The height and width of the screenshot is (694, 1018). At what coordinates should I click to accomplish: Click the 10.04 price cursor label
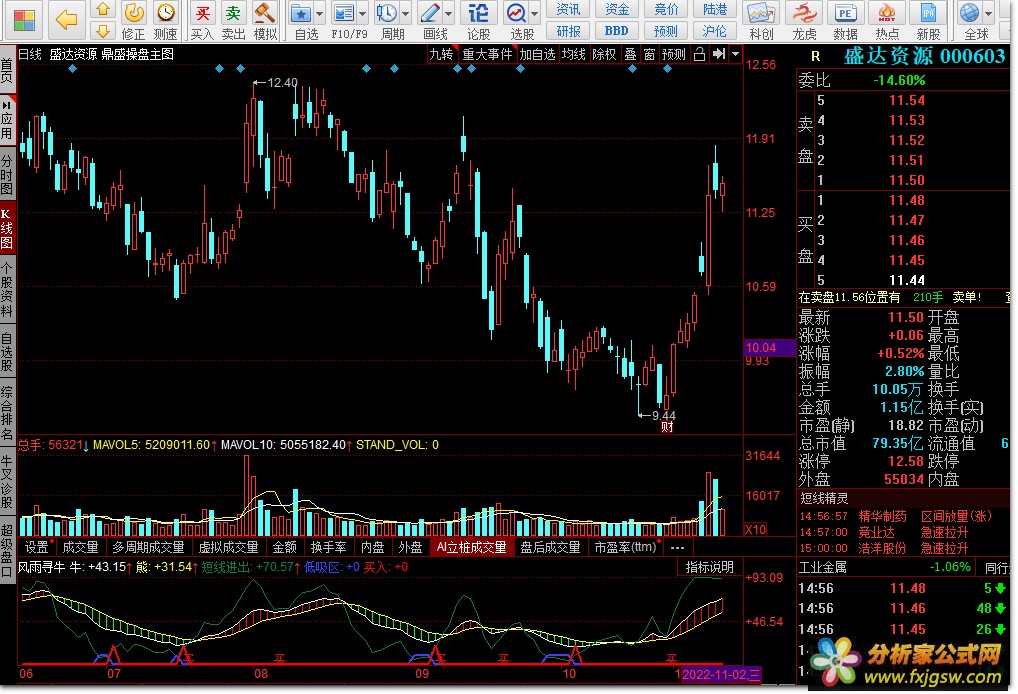tap(769, 347)
